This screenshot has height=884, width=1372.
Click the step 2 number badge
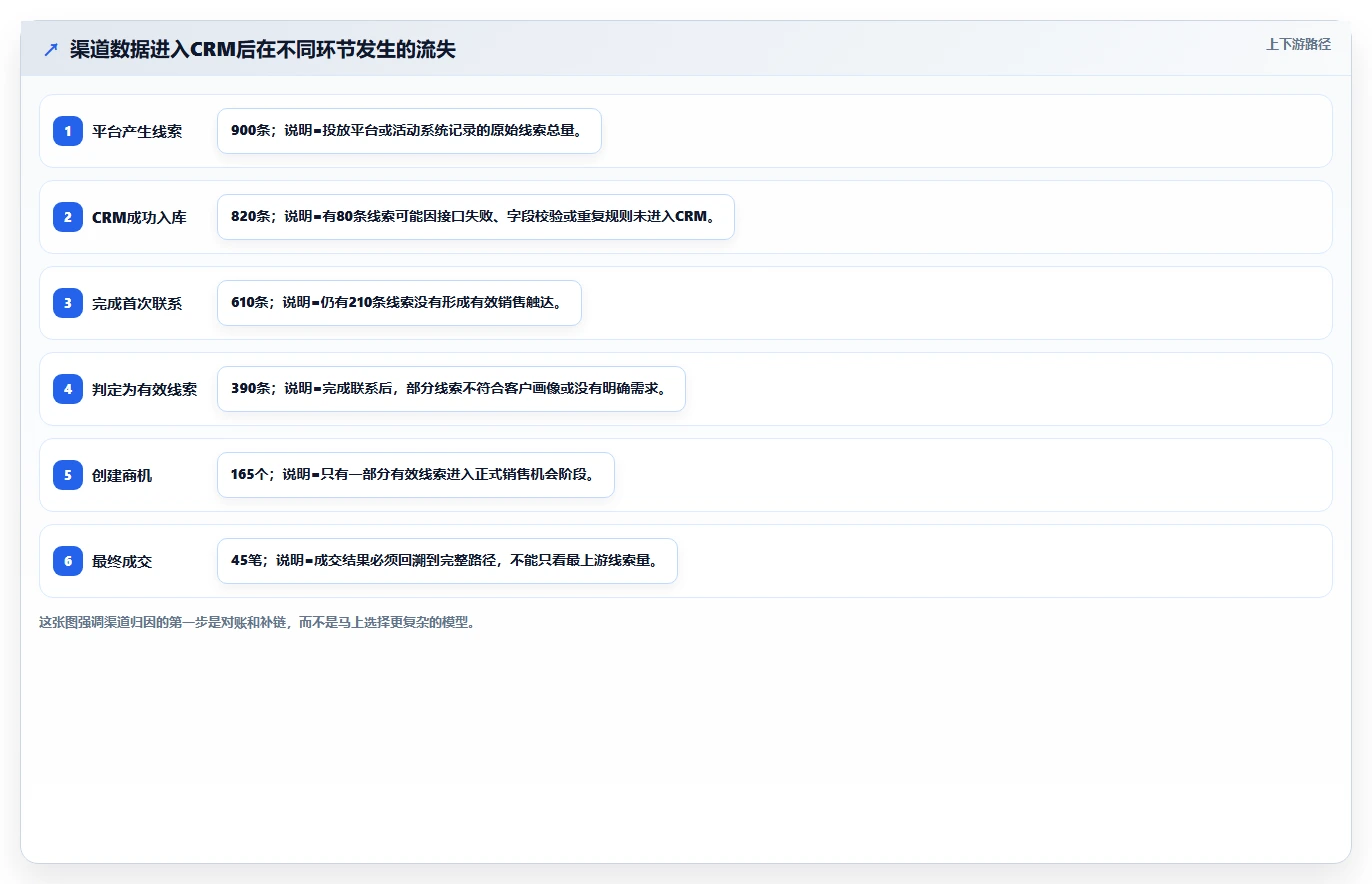68,217
